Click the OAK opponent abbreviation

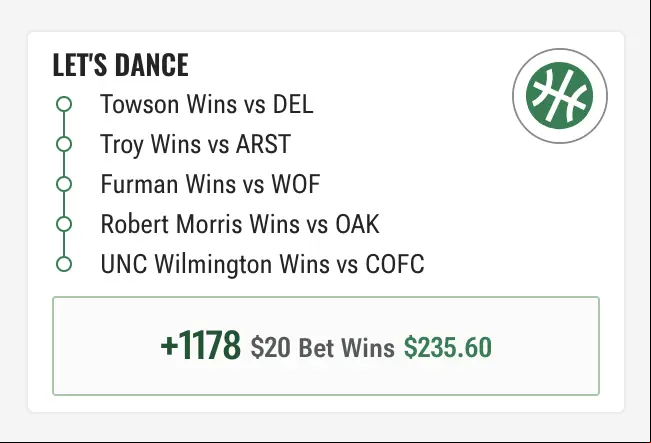(357, 224)
